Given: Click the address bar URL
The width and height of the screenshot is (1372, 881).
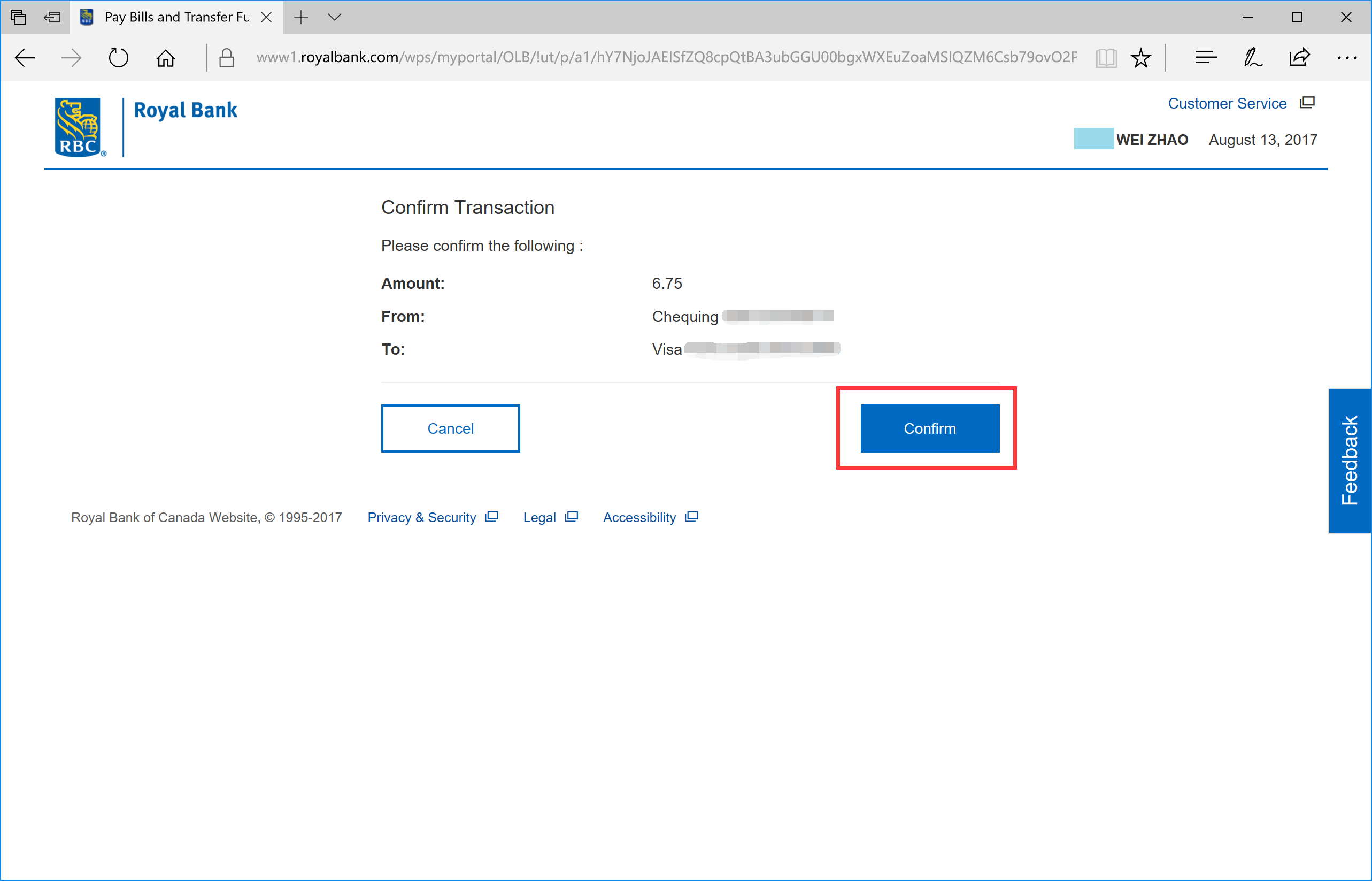Looking at the screenshot, I should click(666, 58).
